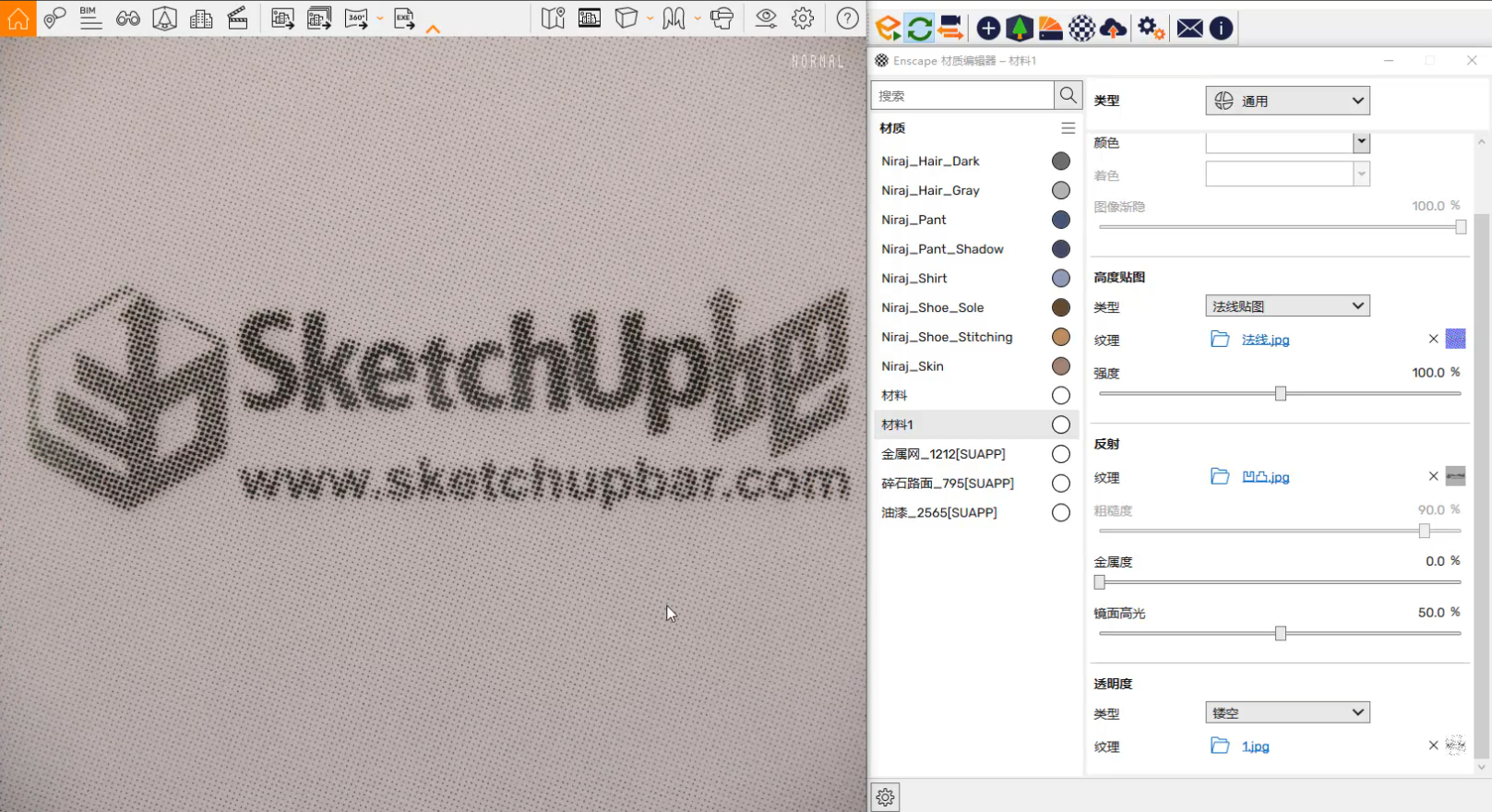Enable the VR headset icon

pos(722,18)
